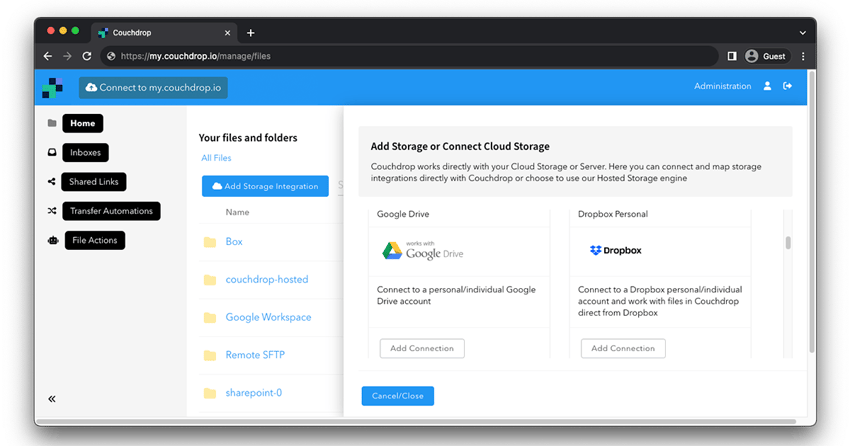Open the Remote SFTP folder
This screenshot has width=850, height=446.
[x=255, y=355]
